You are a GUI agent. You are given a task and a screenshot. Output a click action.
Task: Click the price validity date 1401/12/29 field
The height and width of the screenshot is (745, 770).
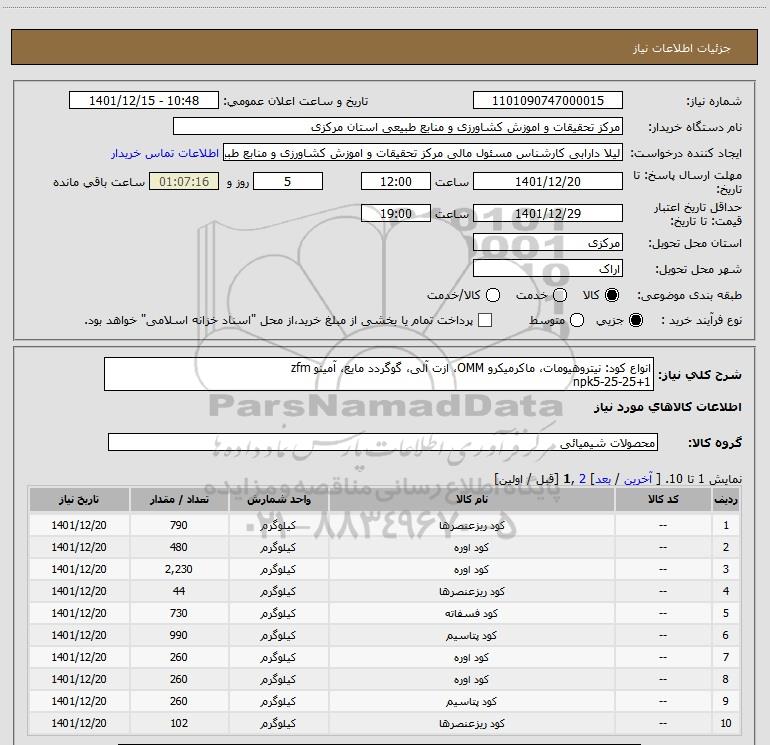(548, 213)
